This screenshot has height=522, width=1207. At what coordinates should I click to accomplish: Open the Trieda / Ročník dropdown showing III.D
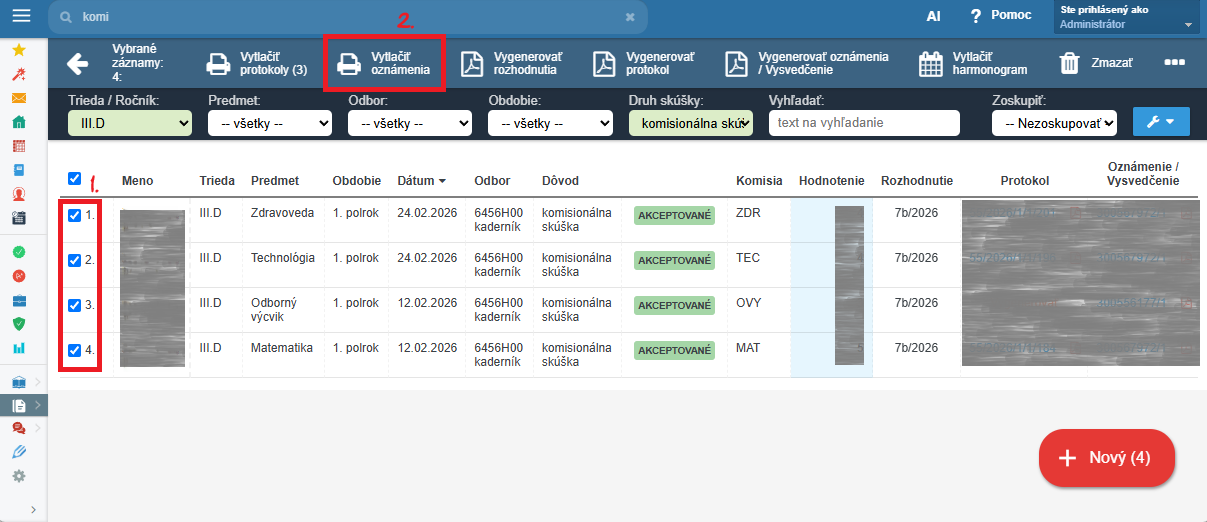pos(130,123)
